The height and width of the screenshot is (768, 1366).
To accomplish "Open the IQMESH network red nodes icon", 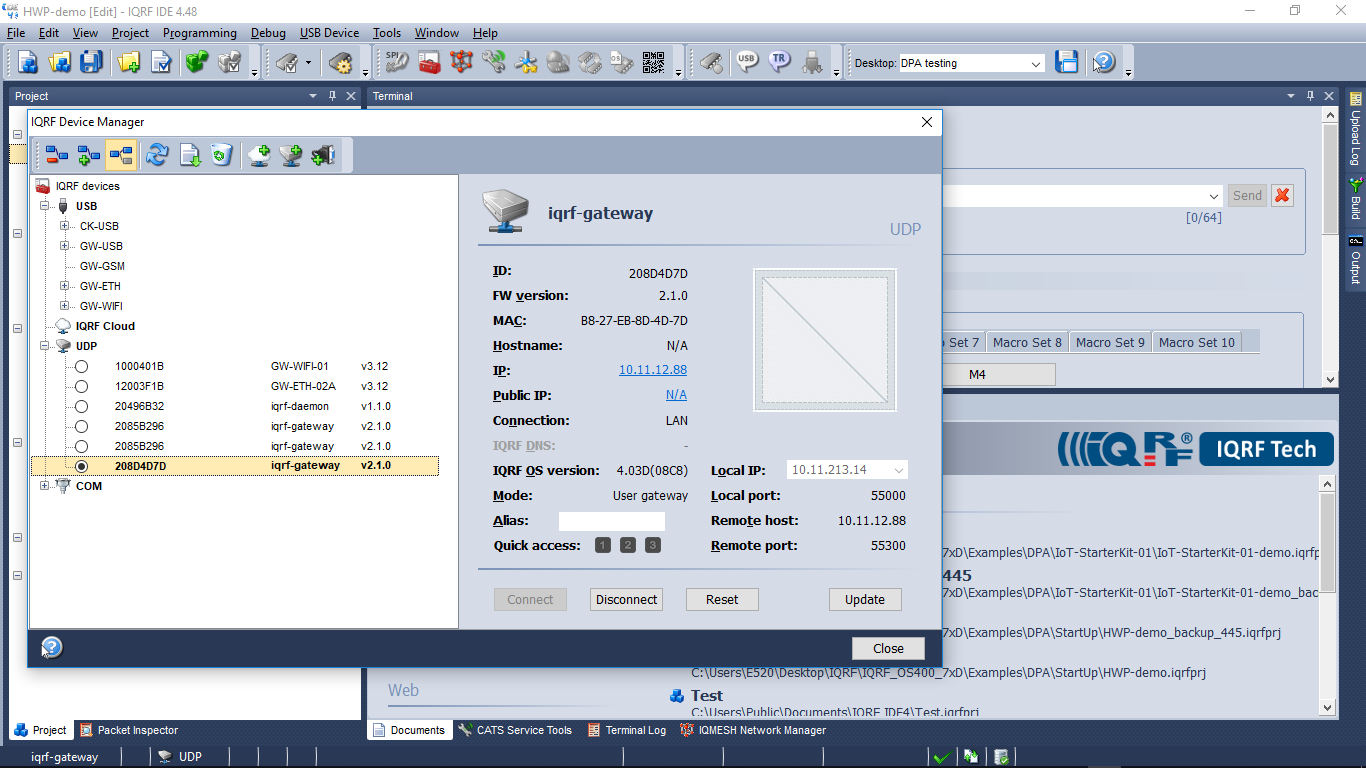I will 461,62.
